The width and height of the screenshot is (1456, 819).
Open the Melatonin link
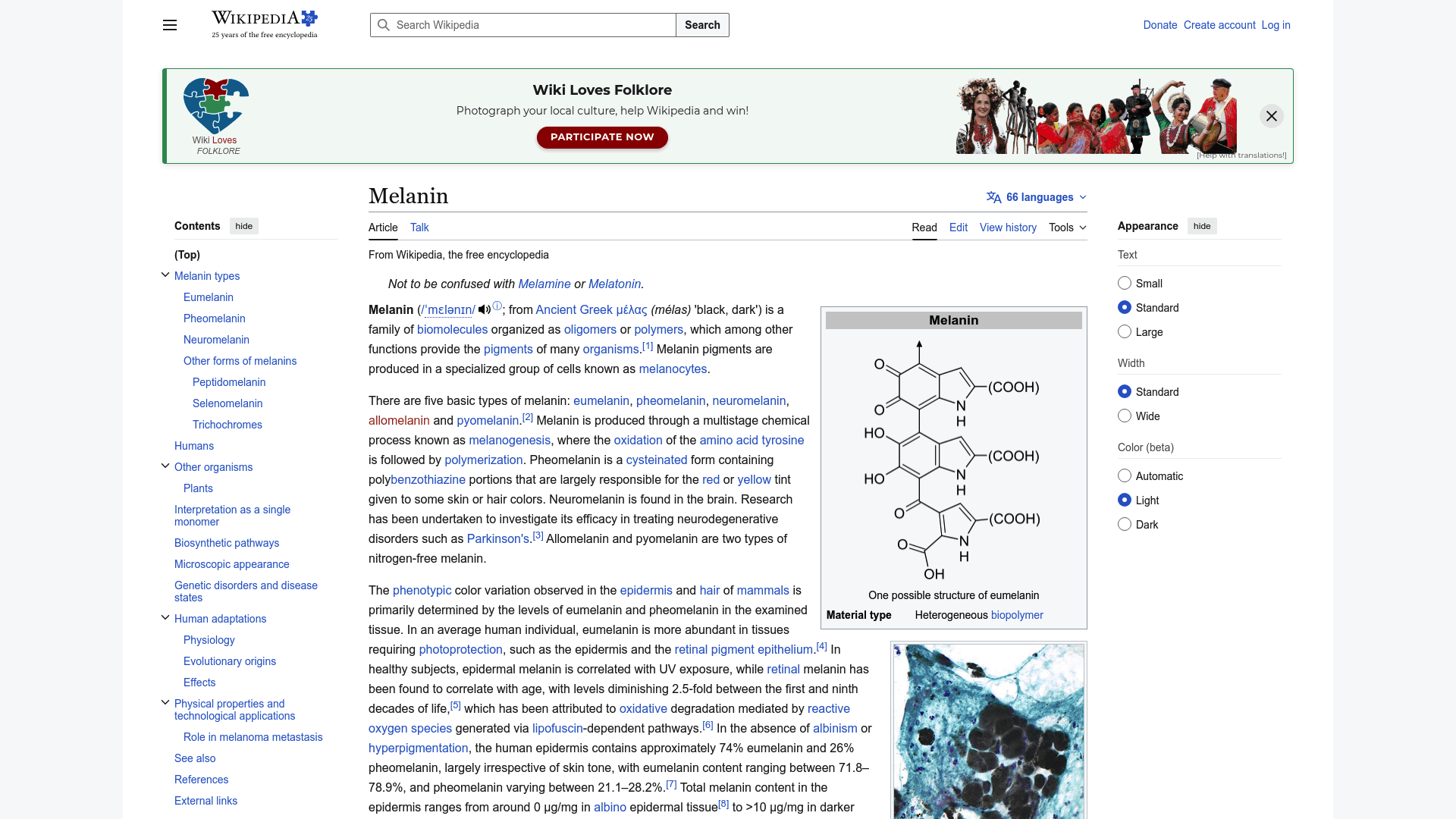pos(614,284)
